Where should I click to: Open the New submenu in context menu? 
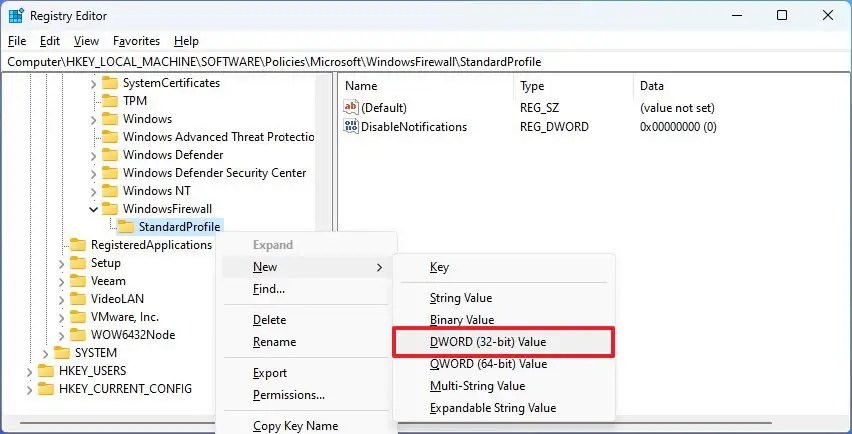[307, 267]
